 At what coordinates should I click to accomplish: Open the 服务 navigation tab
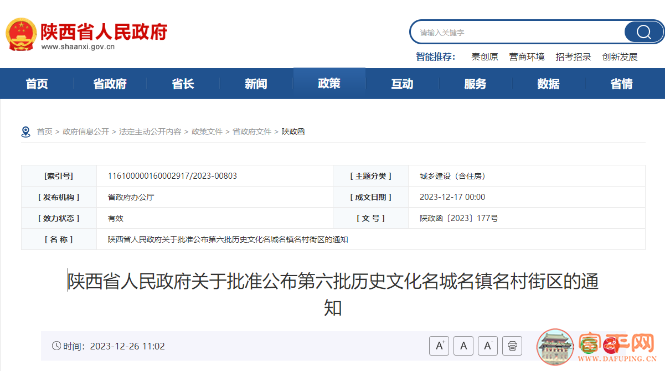[475, 84]
